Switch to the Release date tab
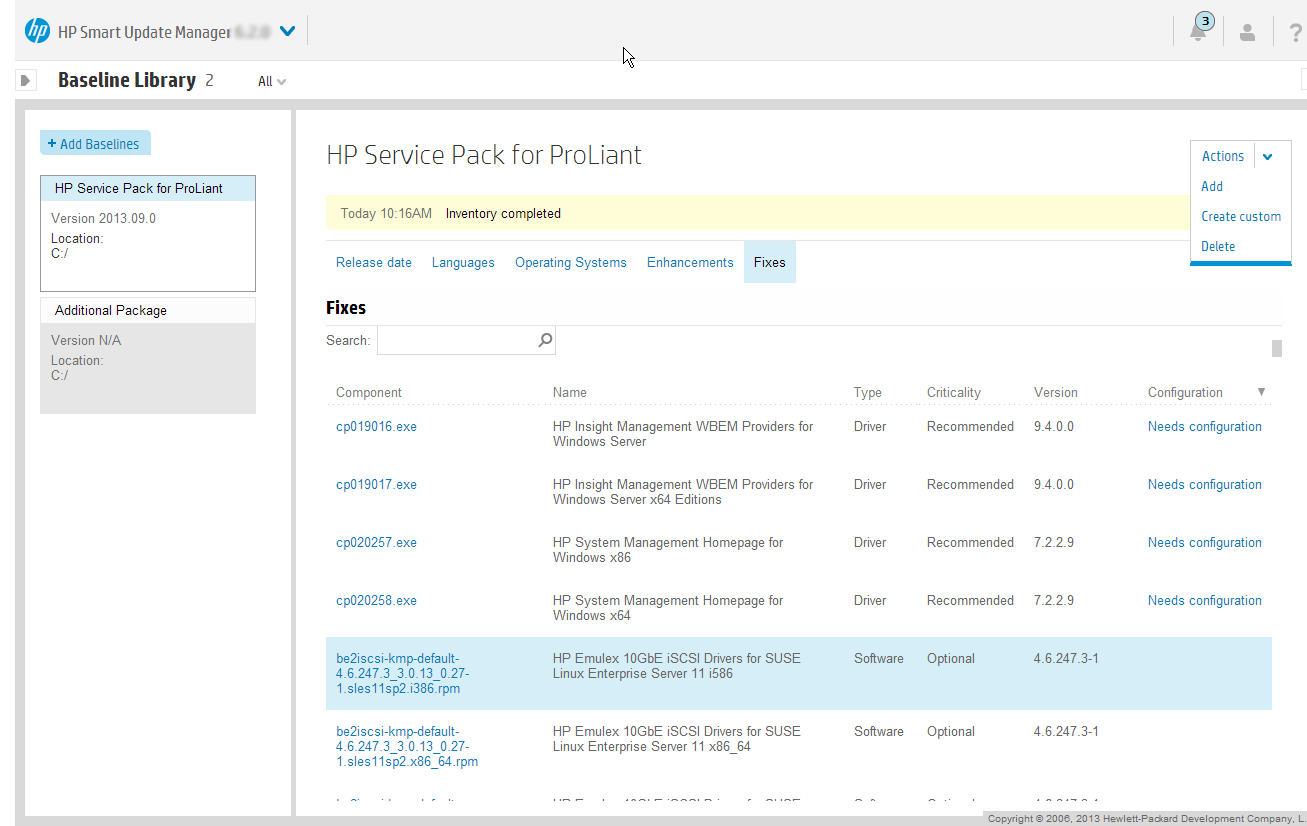The width and height of the screenshot is (1307, 826). (x=374, y=262)
